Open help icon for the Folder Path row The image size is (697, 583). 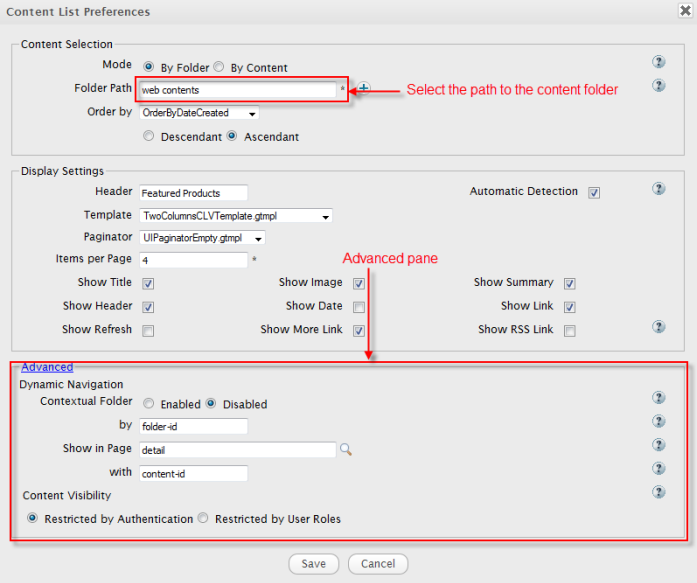tap(658, 86)
